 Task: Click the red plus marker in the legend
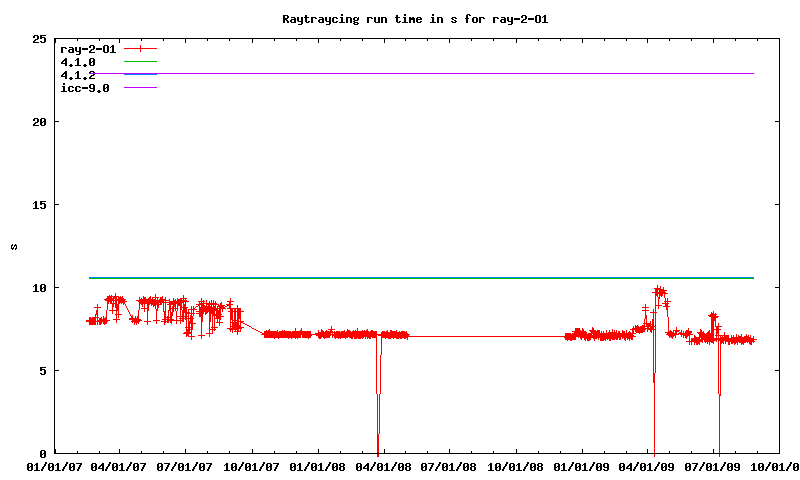tap(141, 48)
